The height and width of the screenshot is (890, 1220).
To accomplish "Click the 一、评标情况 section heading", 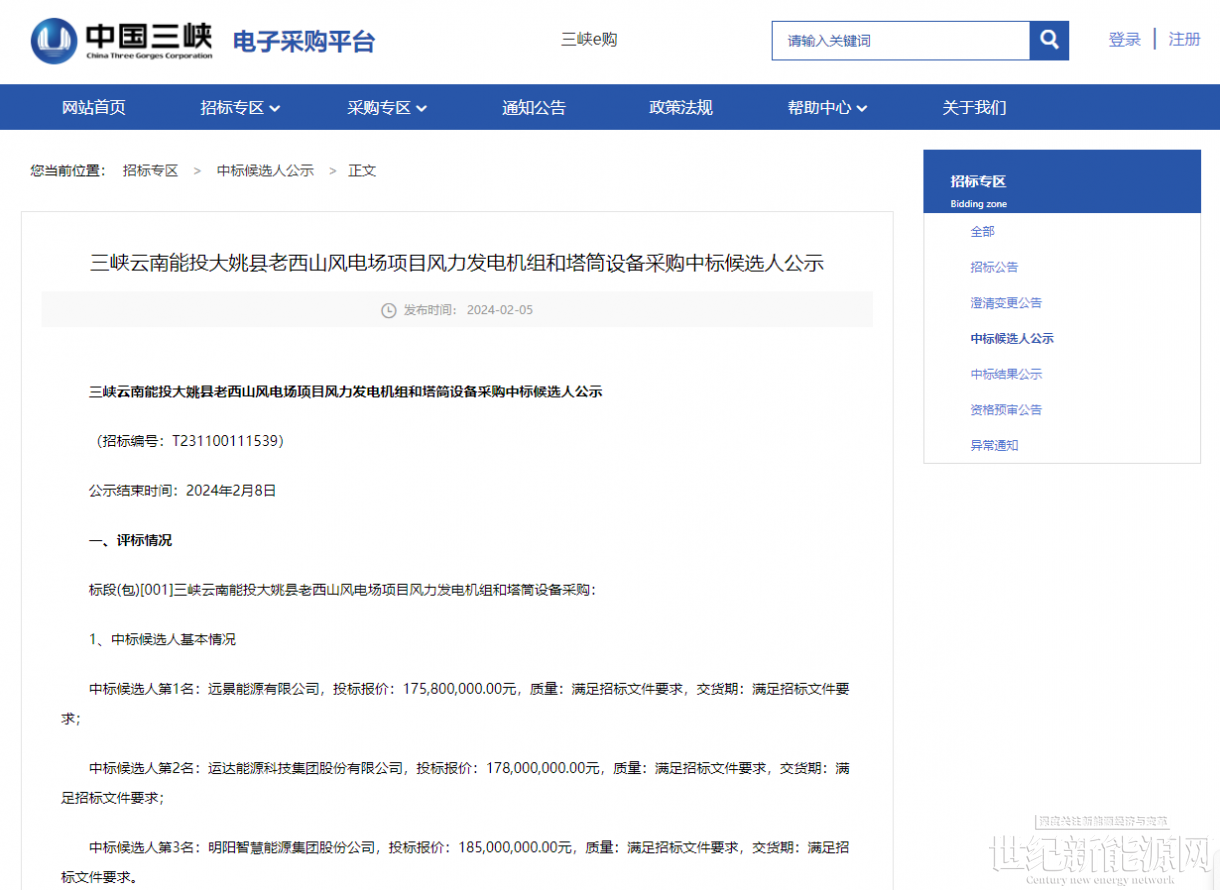I will click(x=130, y=541).
